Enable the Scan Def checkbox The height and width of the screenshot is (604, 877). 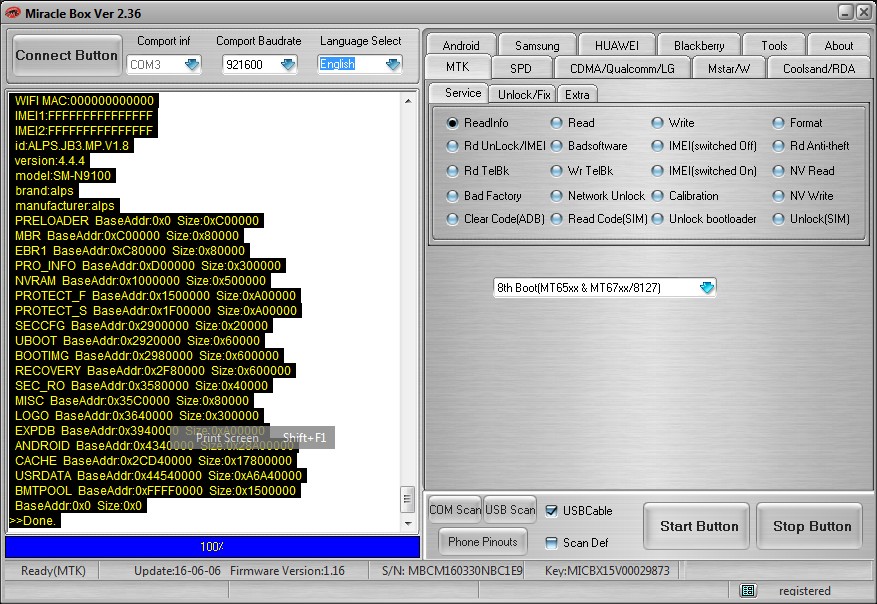tap(551, 542)
